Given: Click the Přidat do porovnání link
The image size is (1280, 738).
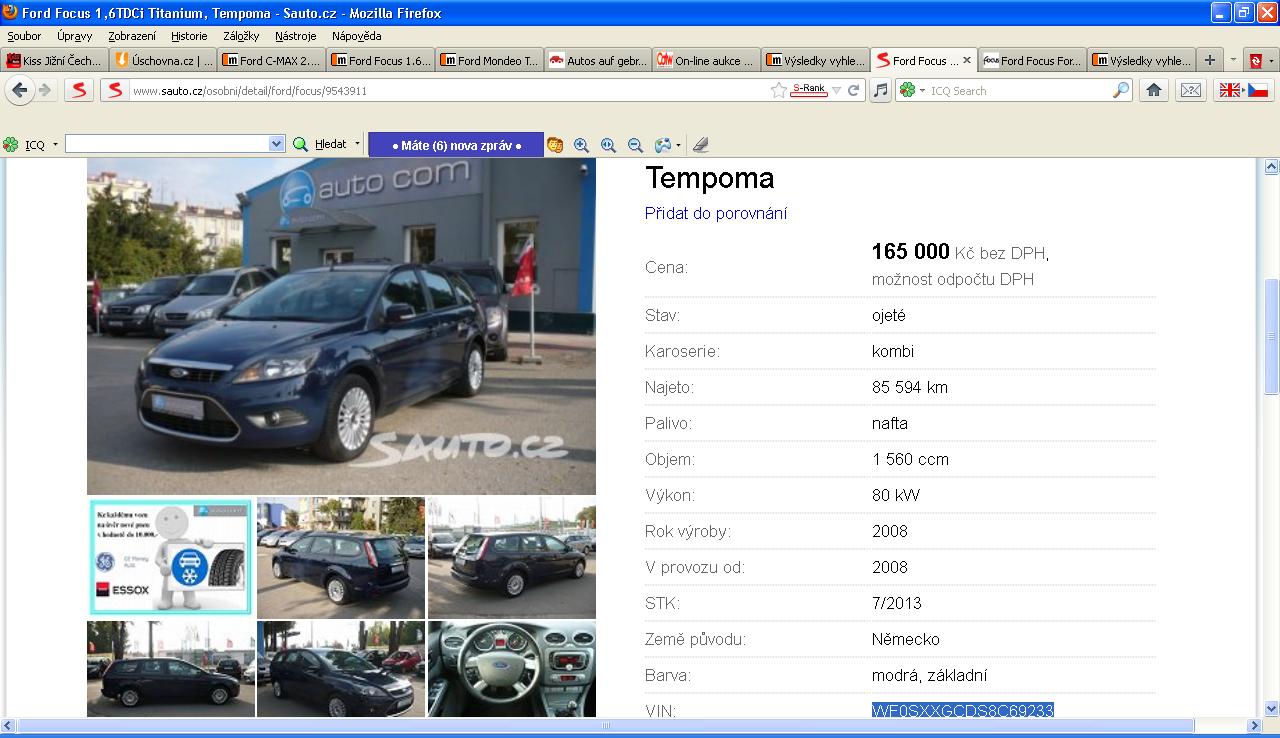Looking at the screenshot, I should pyautogui.click(x=716, y=213).
